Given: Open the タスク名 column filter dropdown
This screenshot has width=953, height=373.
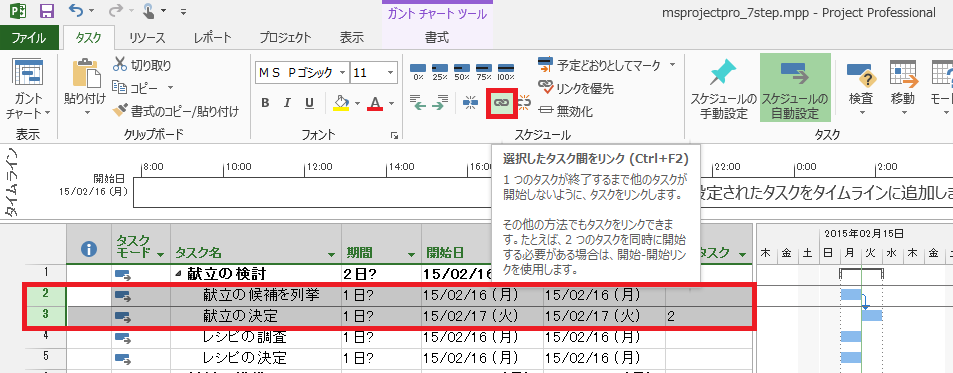Looking at the screenshot, I should click(x=331, y=254).
